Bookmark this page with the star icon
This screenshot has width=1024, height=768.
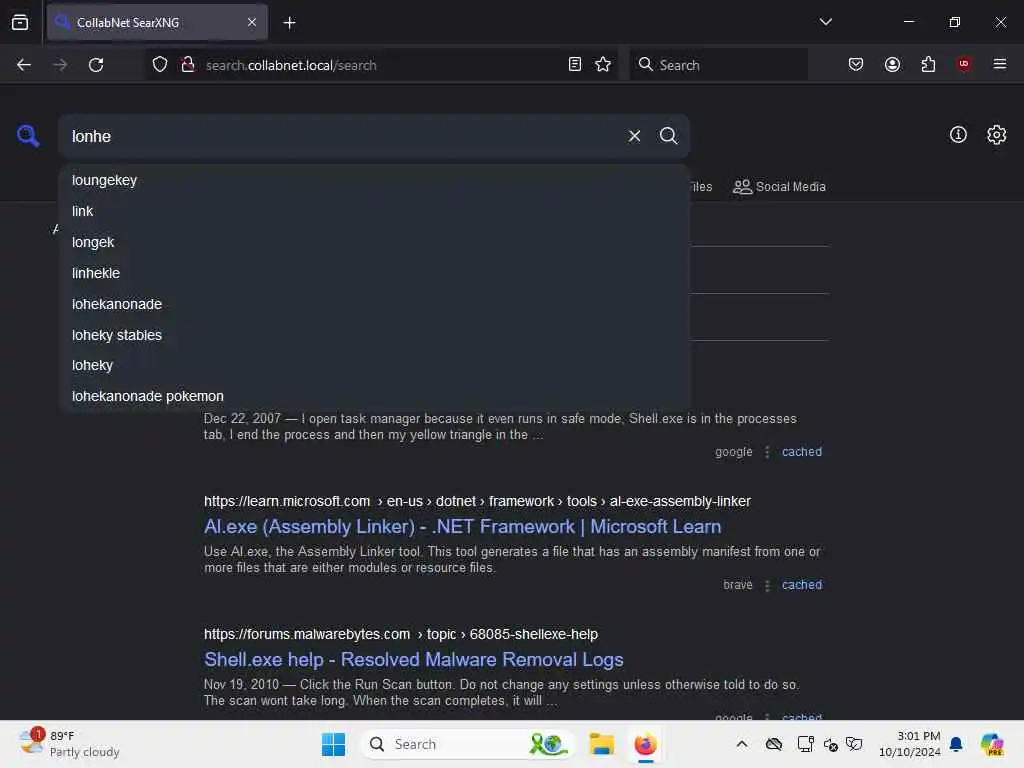(603, 65)
